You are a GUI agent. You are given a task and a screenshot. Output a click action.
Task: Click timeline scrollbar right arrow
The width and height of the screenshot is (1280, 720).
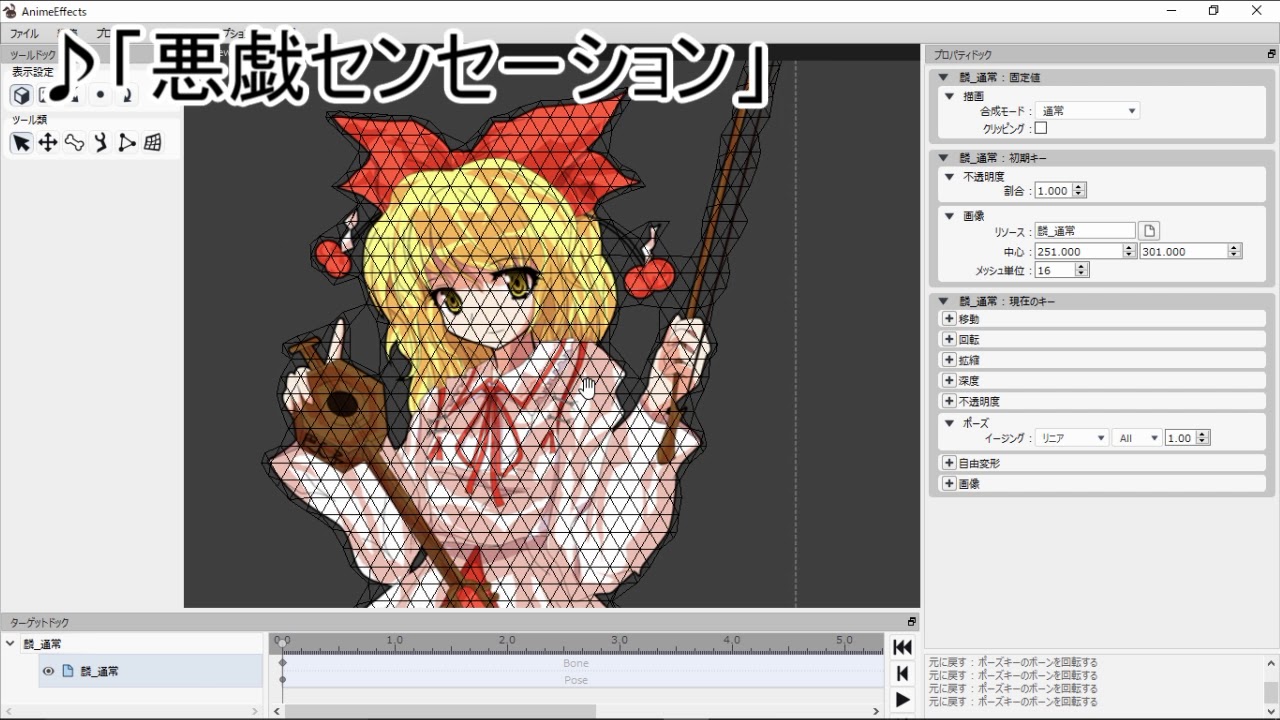(876, 711)
